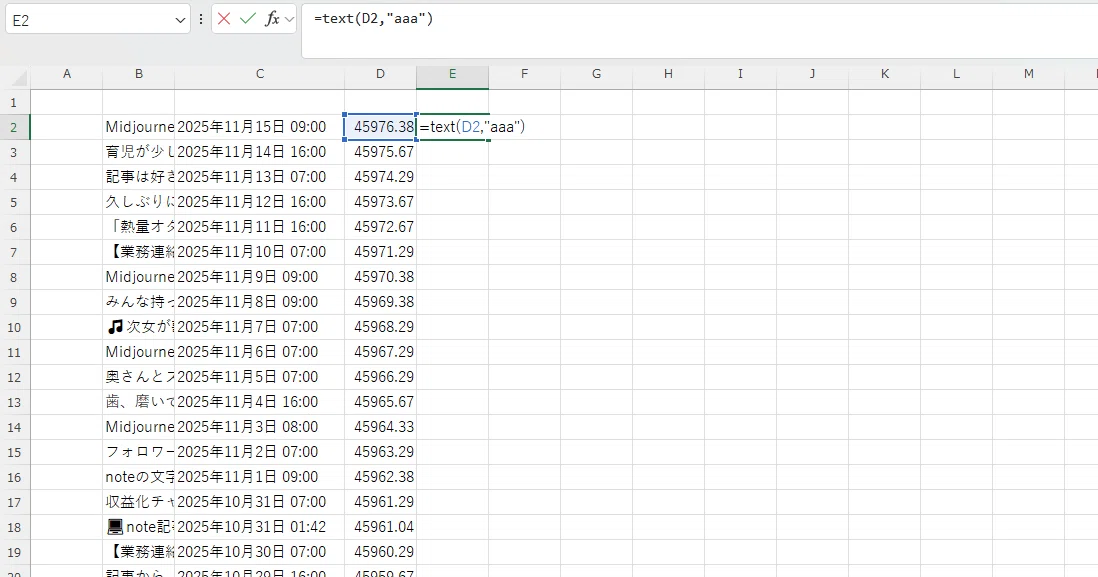Click cell with value 45968.29

pyautogui.click(x=380, y=327)
